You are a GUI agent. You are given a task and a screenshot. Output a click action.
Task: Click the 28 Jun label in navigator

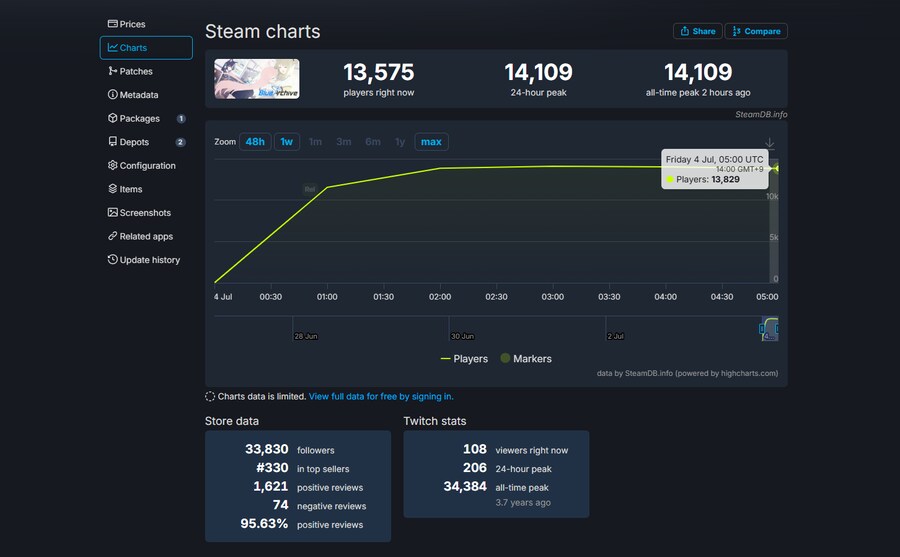(305, 336)
